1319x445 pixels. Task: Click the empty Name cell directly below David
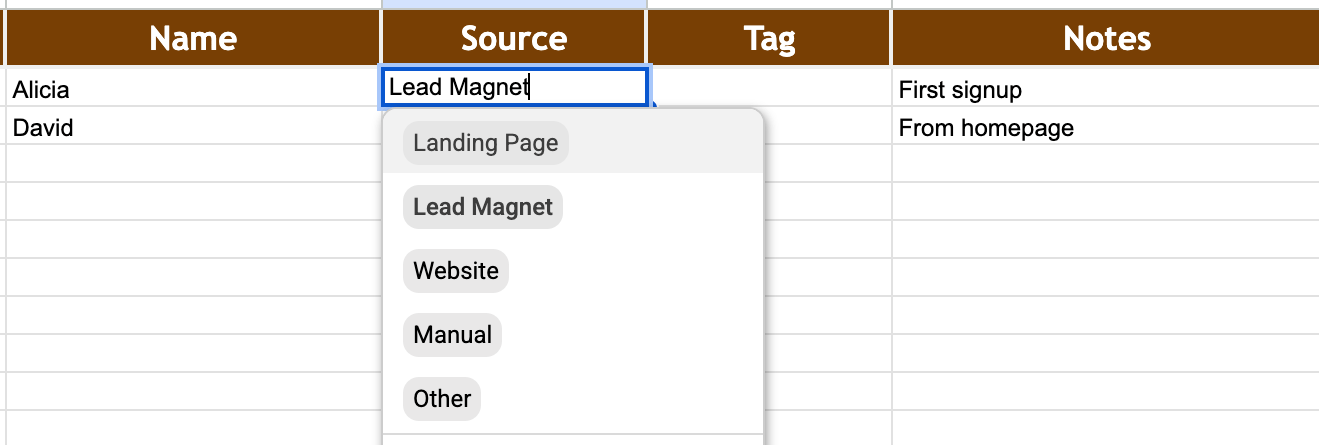[193, 164]
